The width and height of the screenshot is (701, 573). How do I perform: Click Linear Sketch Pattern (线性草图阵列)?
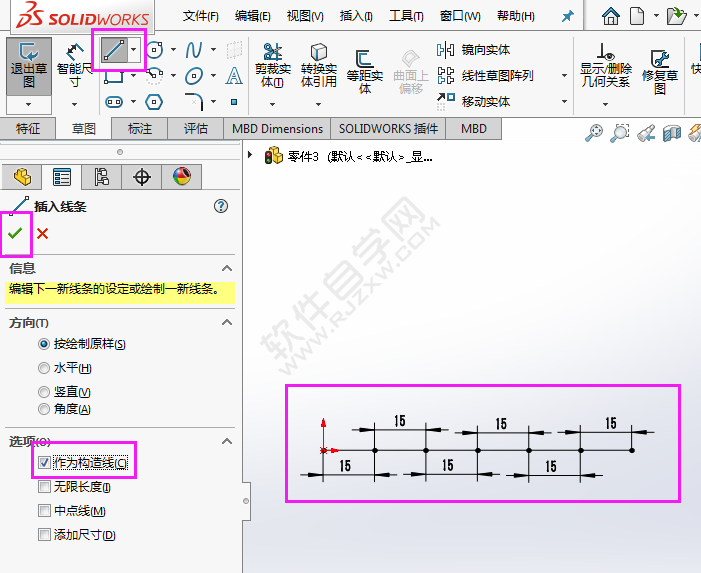tap(486, 76)
